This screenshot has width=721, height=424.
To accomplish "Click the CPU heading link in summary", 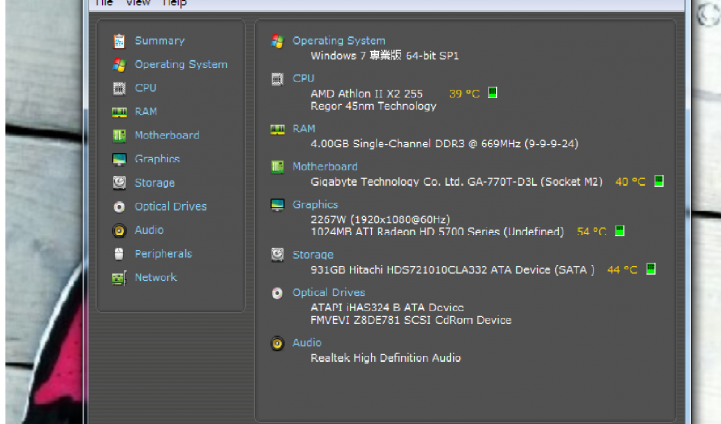I will pyautogui.click(x=303, y=79).
